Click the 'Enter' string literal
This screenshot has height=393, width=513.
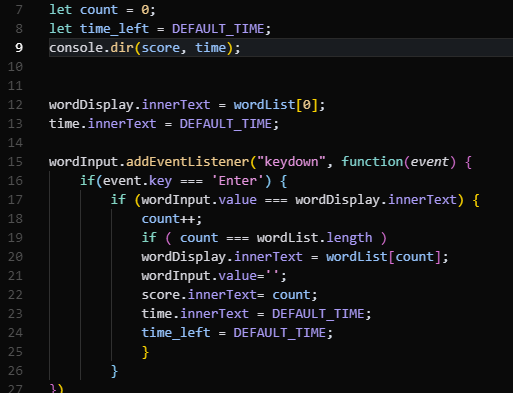pyautogui.click(x=237, y=181)
